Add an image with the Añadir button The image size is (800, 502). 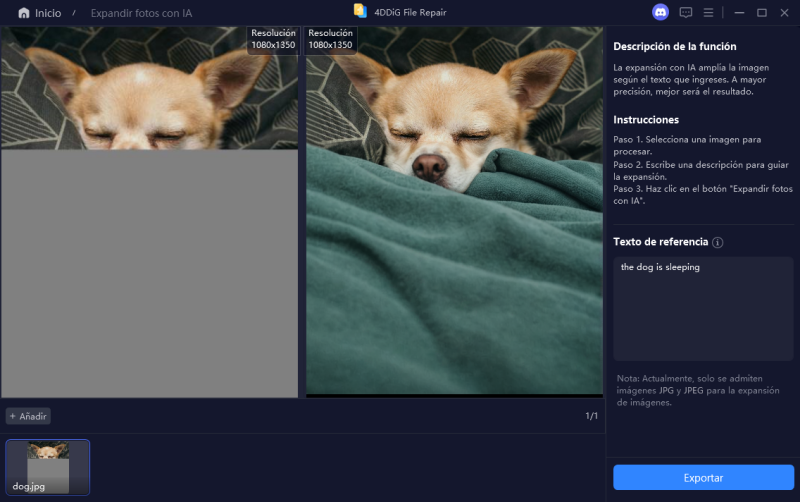click(28, 416)
